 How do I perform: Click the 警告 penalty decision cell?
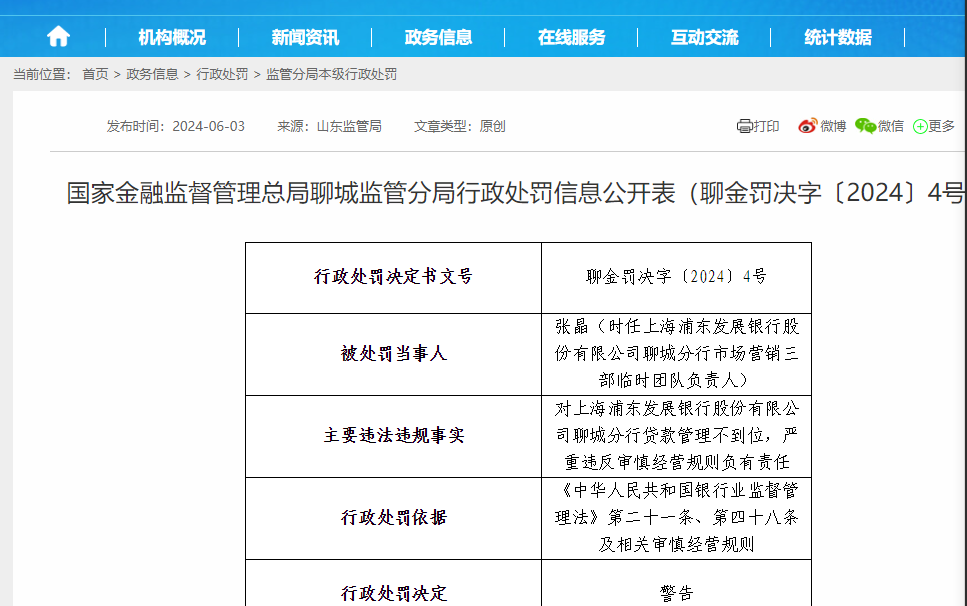point(676,593)
